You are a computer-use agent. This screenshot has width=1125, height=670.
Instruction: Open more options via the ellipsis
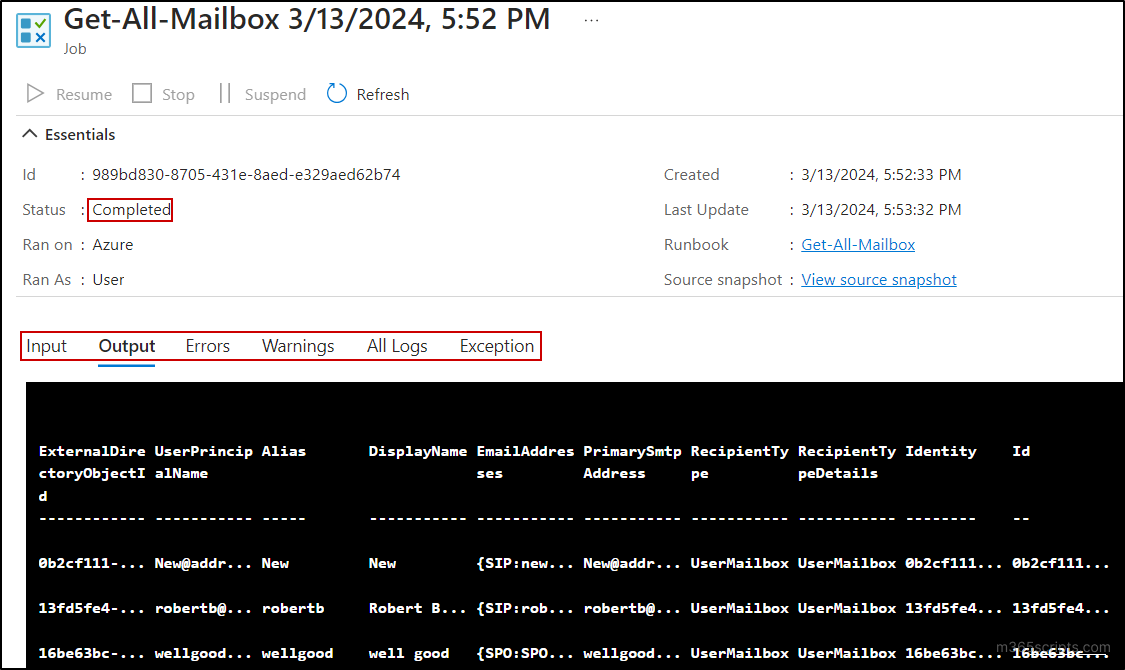pyautogui.click(x=591, y=18)
